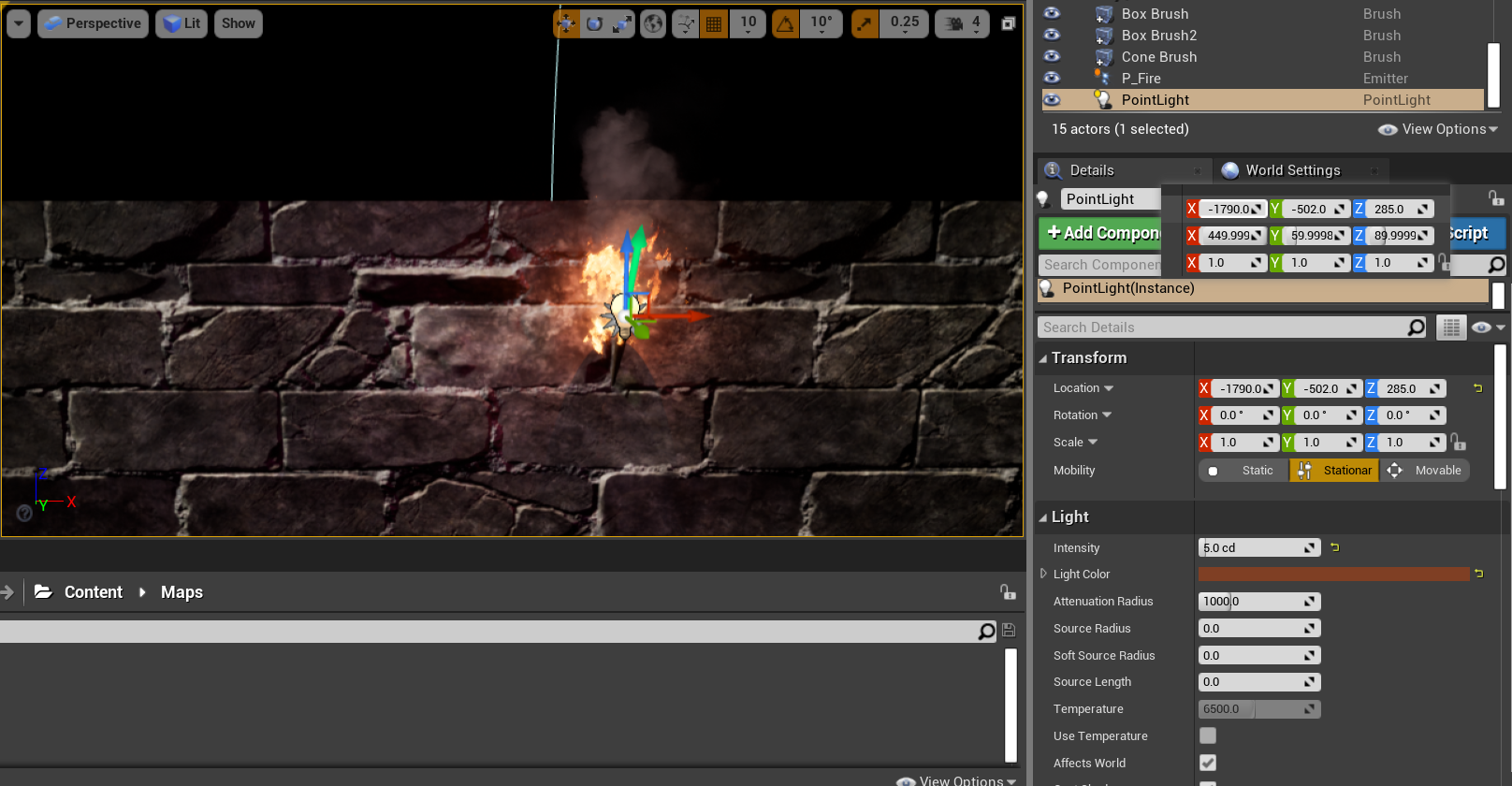1512x786 pixels.
Task: Select the rotate gizmo tool
Action: tap(594, 23)
